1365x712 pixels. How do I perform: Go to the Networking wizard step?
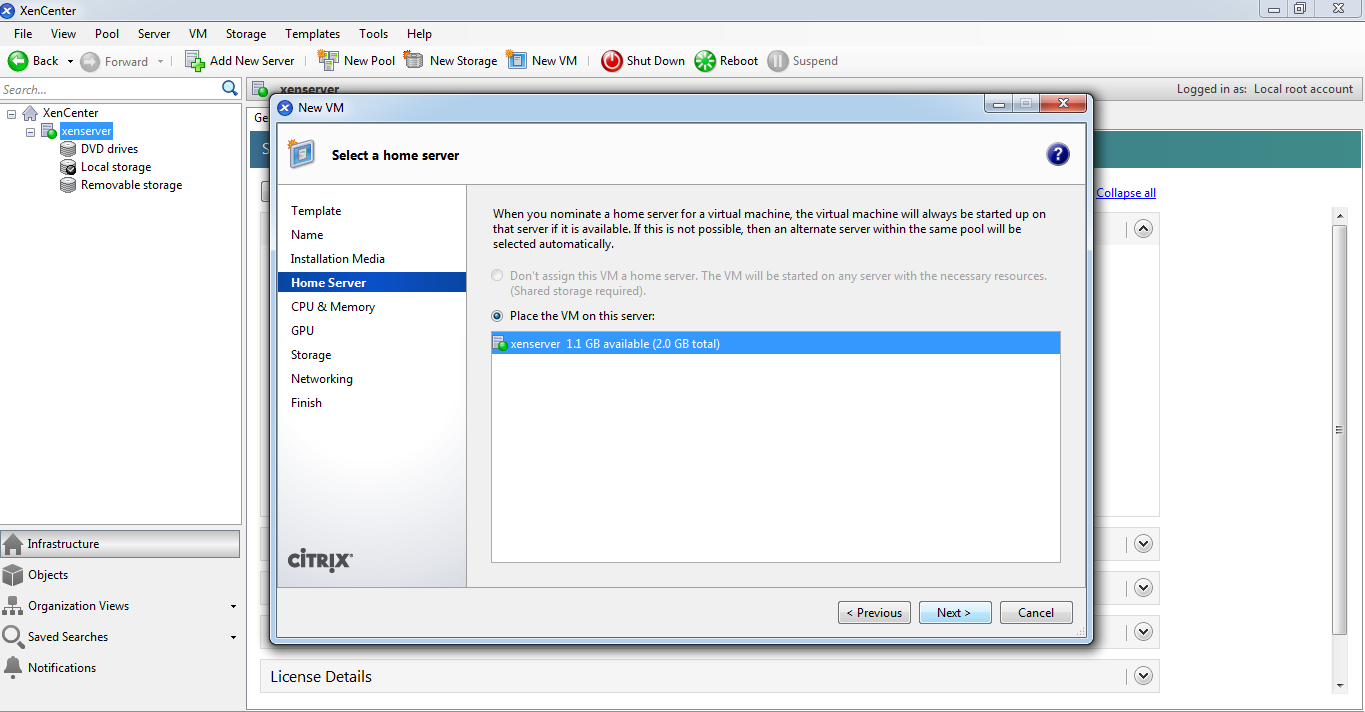click(322, 379)
